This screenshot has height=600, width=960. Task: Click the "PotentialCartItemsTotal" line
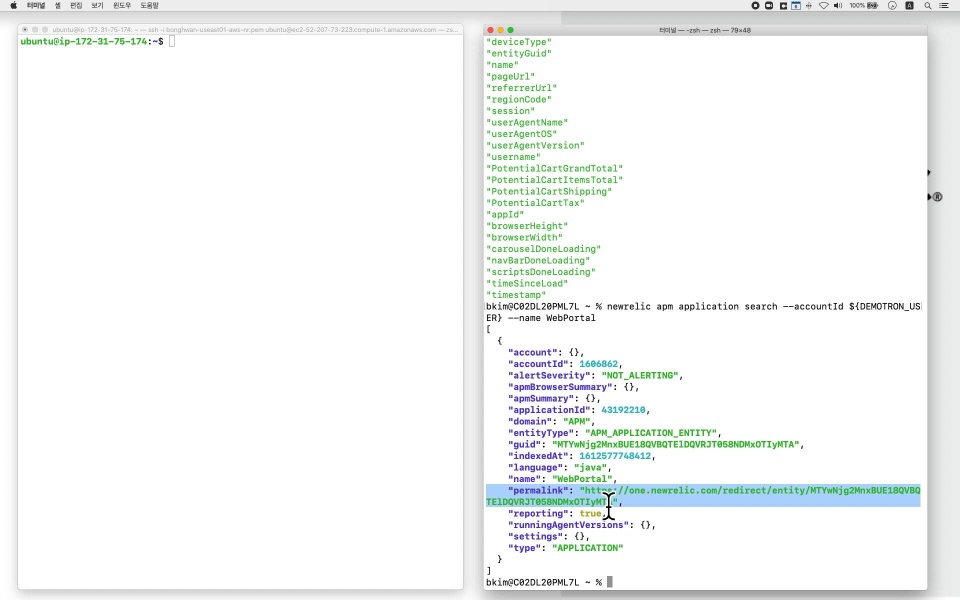555,180
